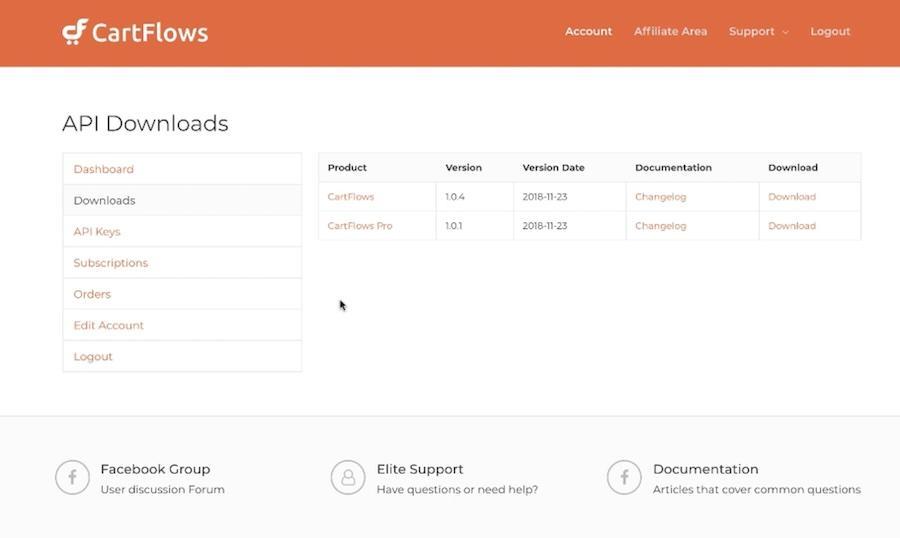This screenshot has height=538, width=900.
Task: View Changelog for CartFlows Pro 1.0.1
Action: (661, 226)
